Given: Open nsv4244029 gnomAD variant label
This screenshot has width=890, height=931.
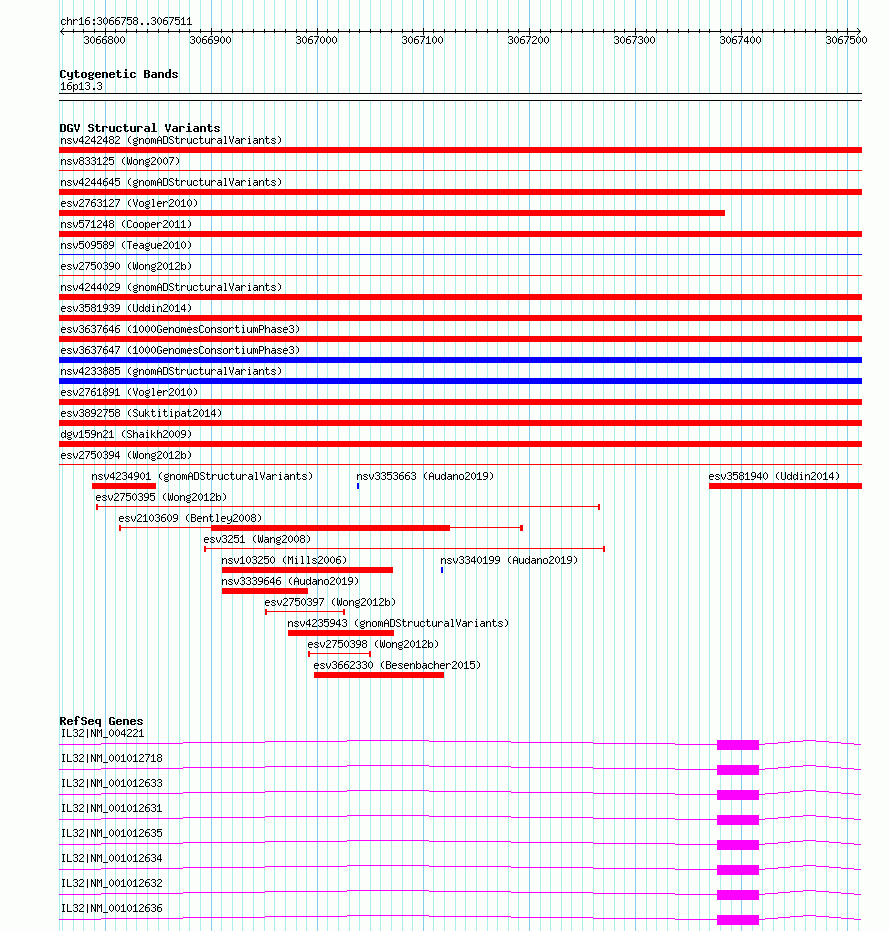Looking at the screenshot, I should tap(171, 287).
